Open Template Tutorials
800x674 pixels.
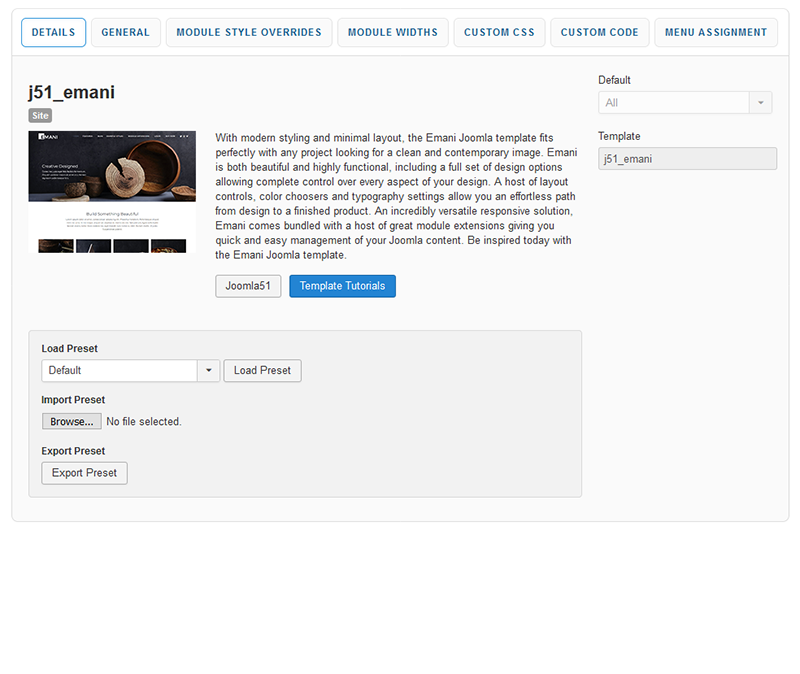point(342,286)
